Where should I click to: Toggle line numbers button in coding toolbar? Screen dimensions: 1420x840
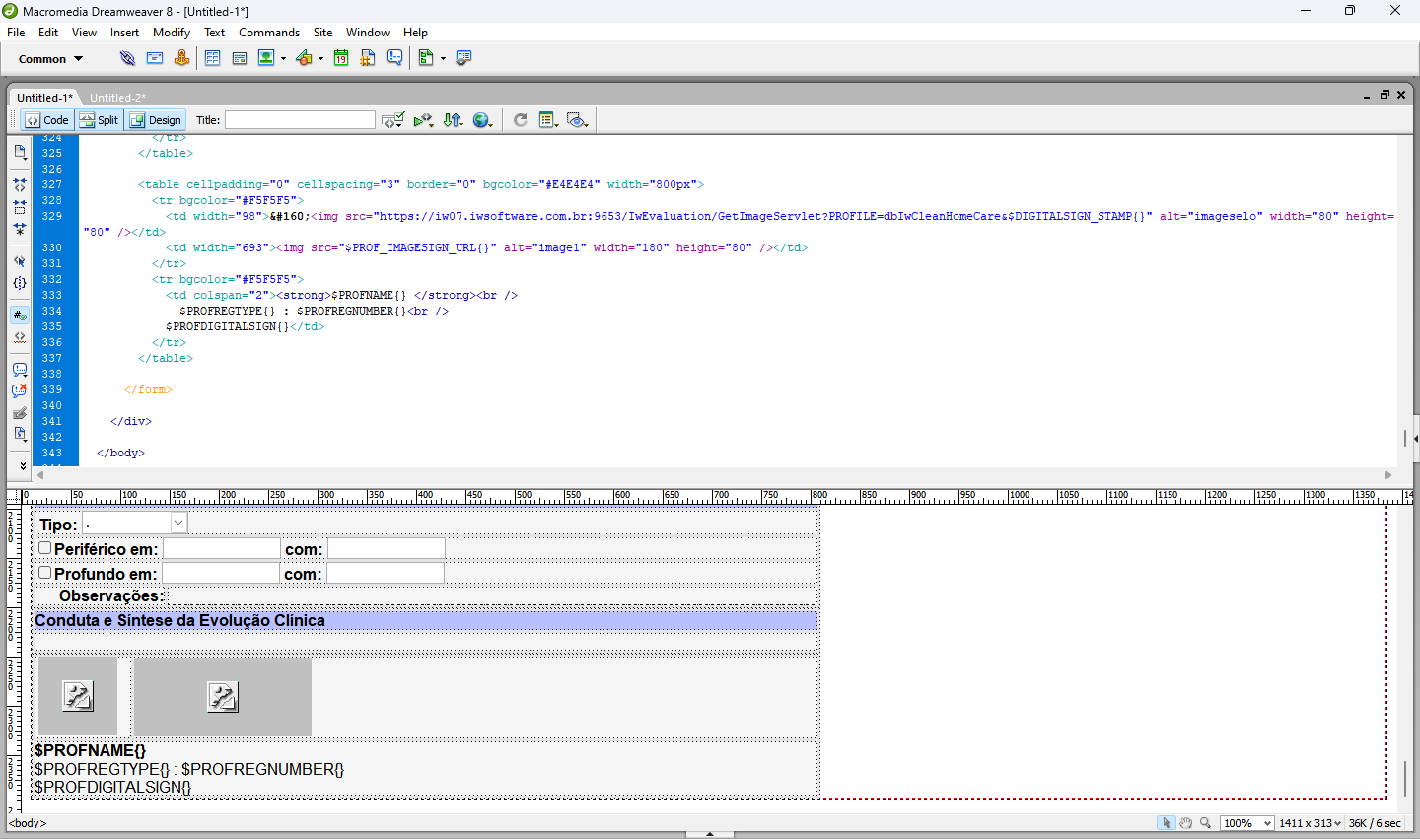(x=20, y=315)
